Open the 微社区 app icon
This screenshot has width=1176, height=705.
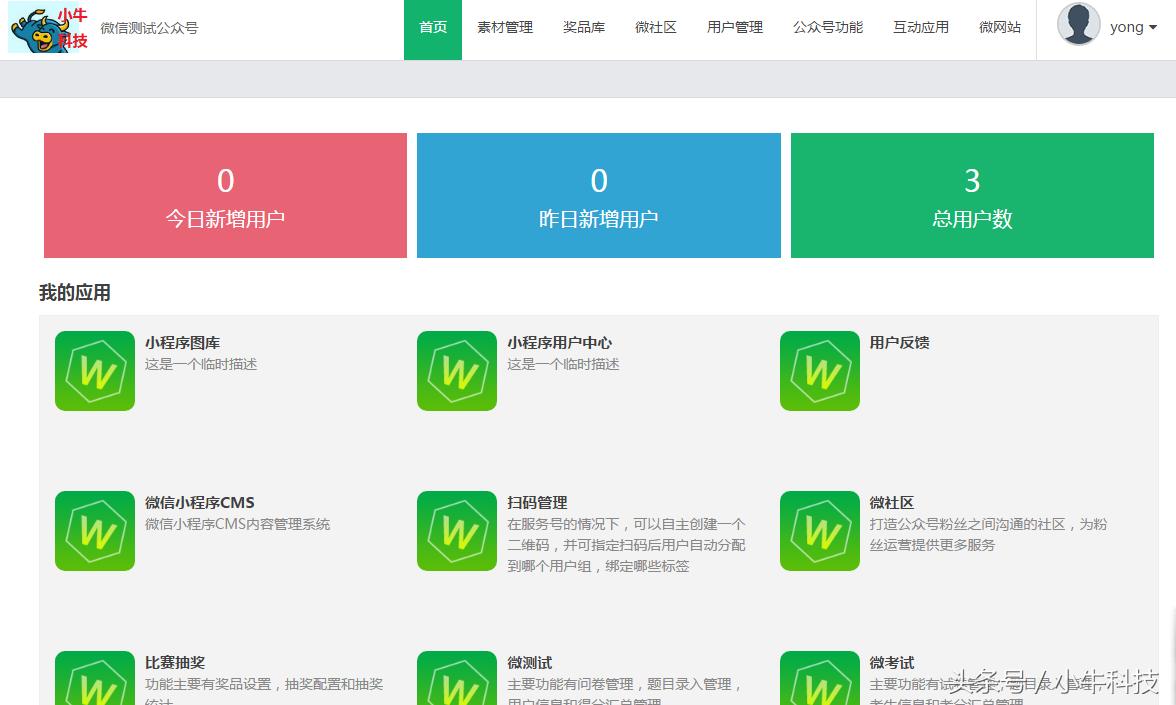[x=819, y=530]
